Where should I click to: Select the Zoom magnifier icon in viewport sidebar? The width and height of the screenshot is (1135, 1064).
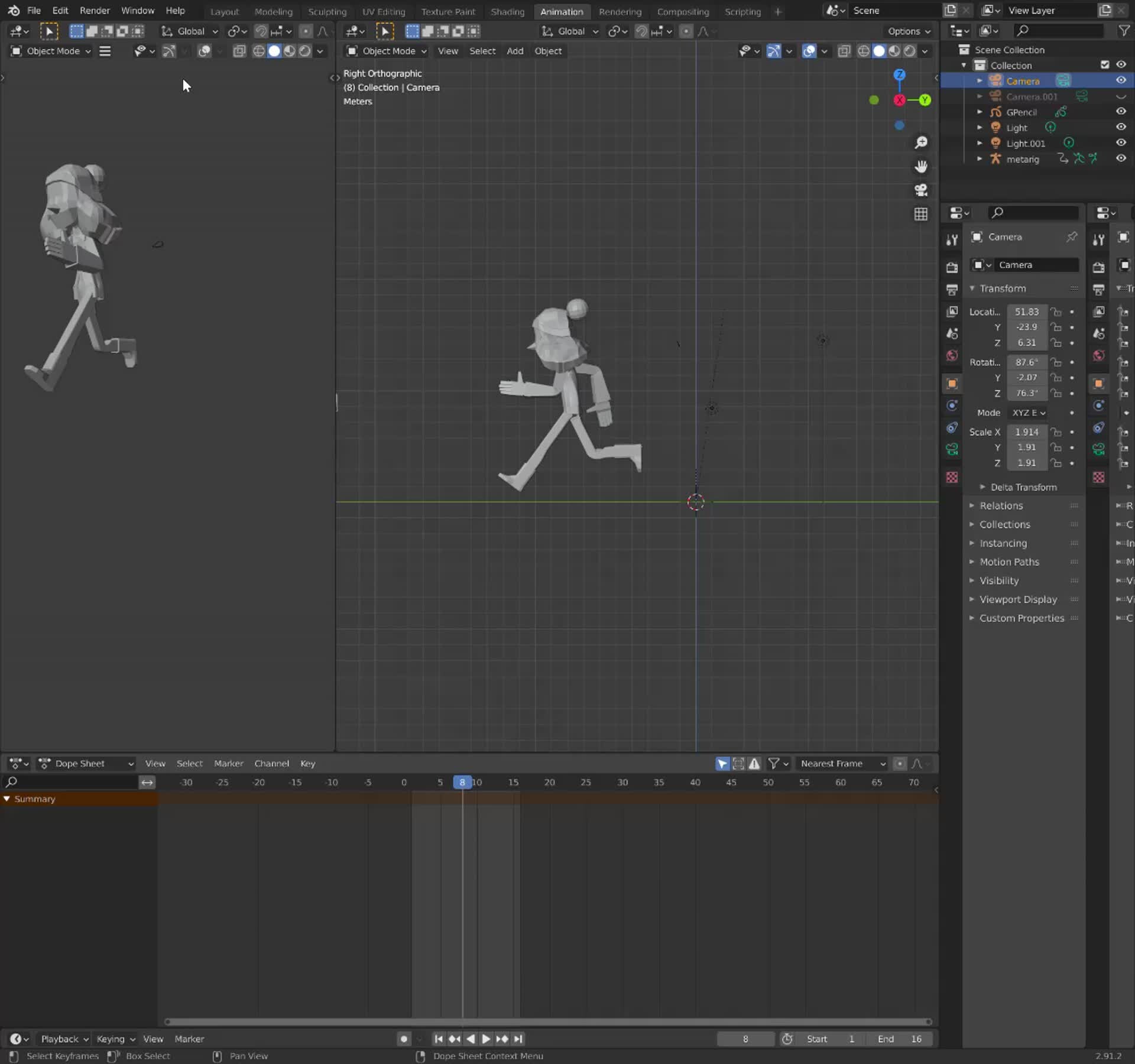click(x=922, y=142)
